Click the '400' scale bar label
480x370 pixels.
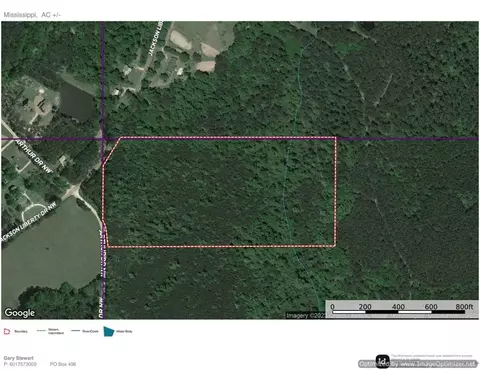point(398,306)
